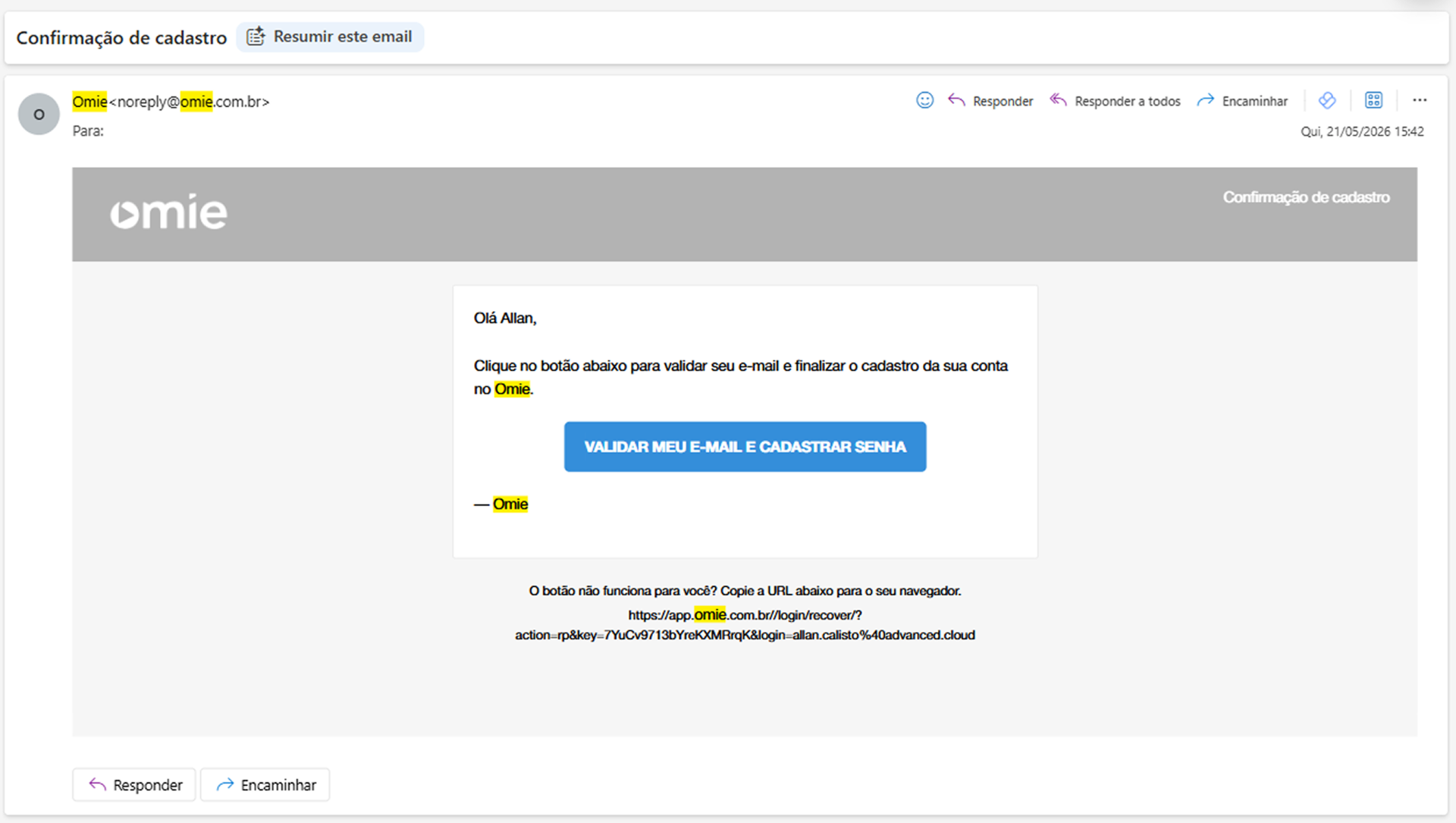Click the text O botão não funciona para você?
The image size is (1456, 823).
tap(623, 590)
